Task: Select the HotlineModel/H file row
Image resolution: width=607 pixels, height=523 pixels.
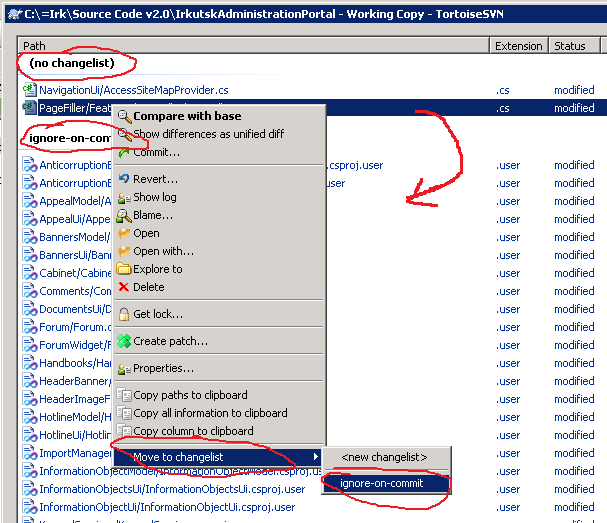Action: [x=314, y=417]
